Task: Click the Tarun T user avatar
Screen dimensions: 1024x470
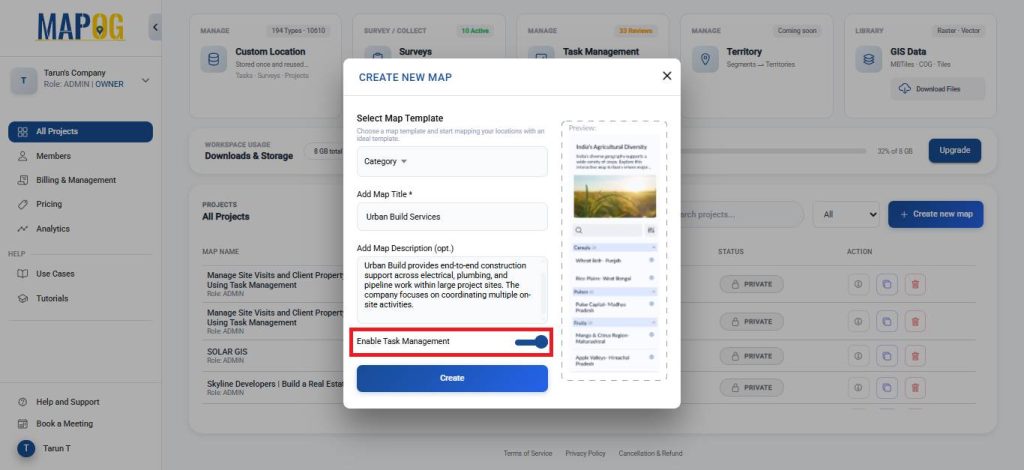Action: tap(26, 448)
